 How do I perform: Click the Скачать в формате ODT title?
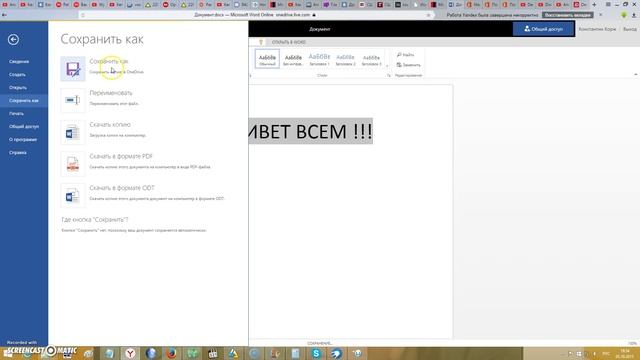pyautogui.click(x=122, y=188)
